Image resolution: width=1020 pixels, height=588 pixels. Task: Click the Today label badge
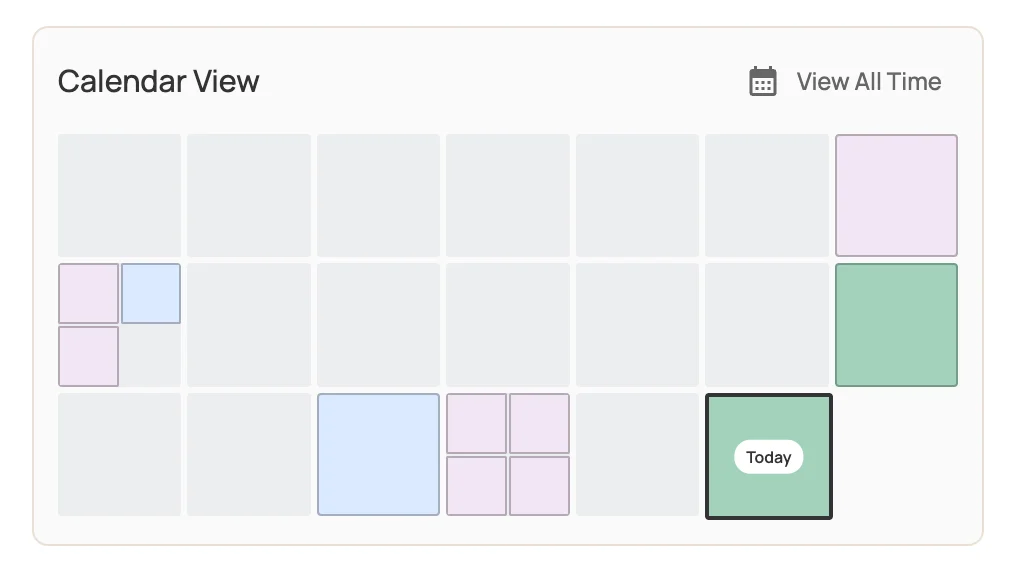768,457
